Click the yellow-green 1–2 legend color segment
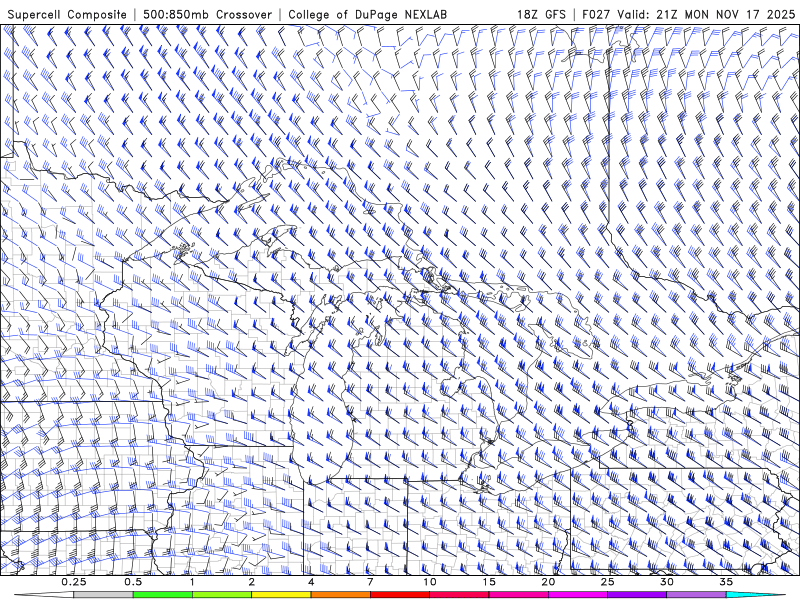 (222, 595)
